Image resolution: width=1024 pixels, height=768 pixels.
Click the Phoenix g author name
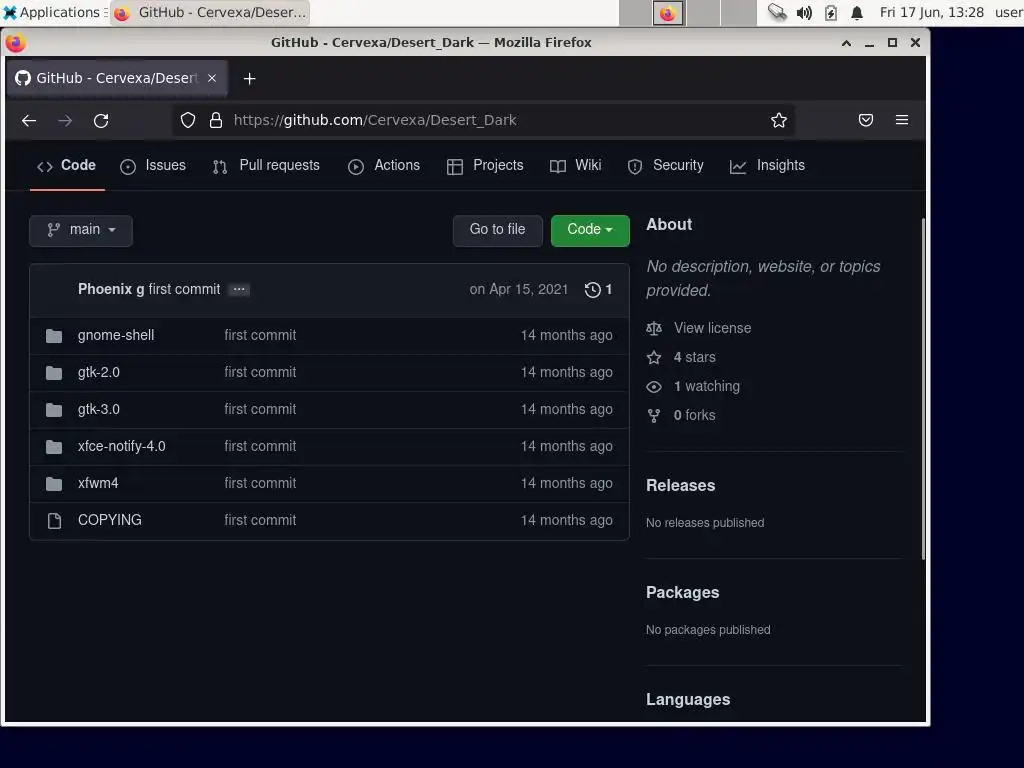[111, 289]
